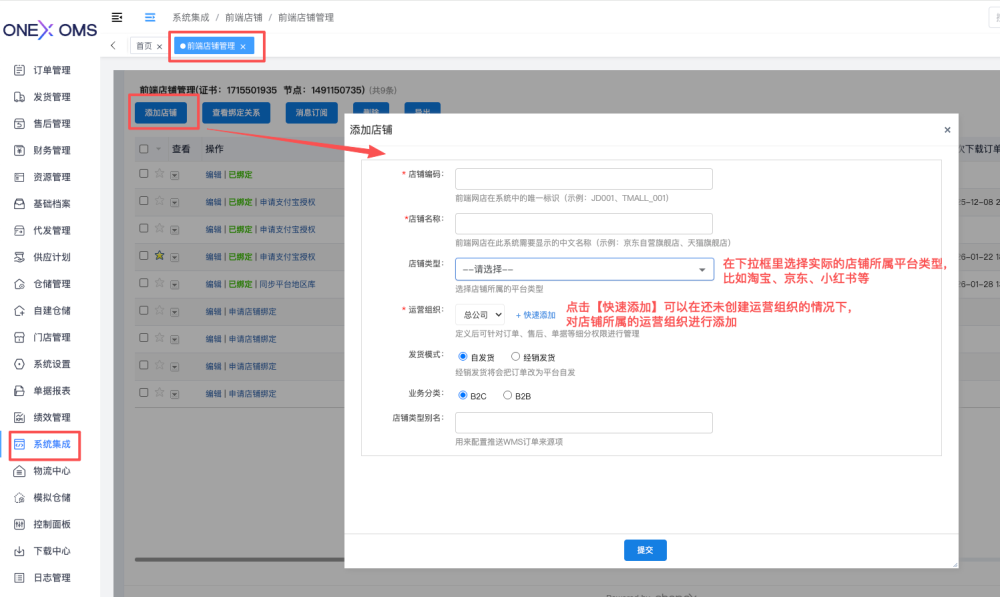Focus the 店铺名称 input field
Image resolution: width=1000 pixels, height=597 pixels.
point(584,224)
